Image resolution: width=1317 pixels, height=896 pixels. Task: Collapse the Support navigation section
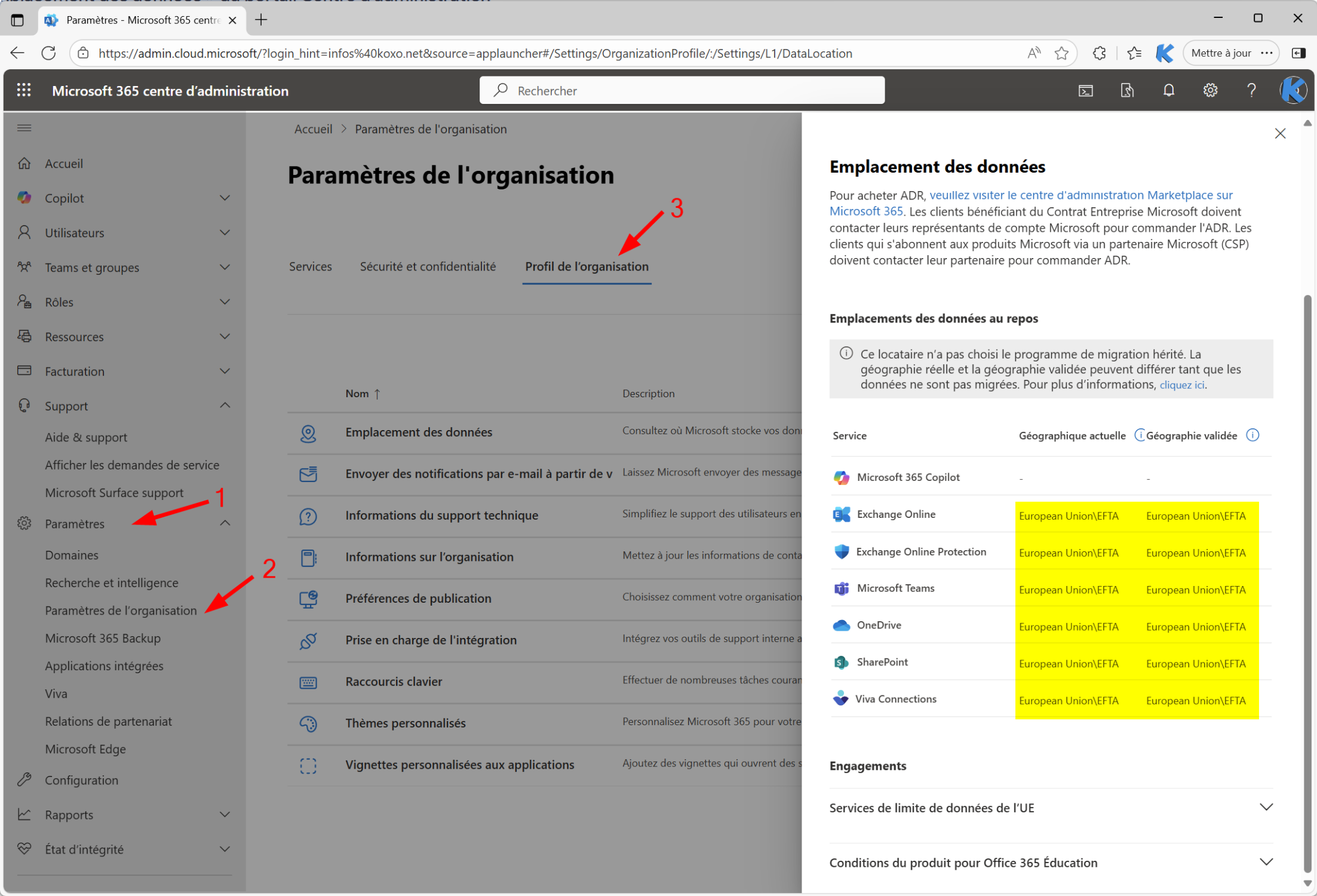click(x=225, y=406)
